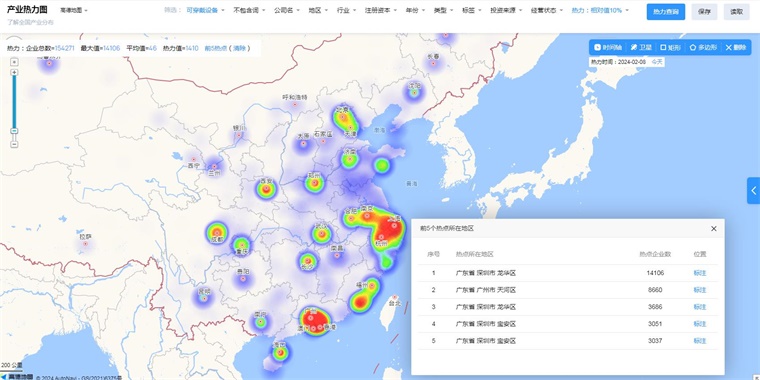Open the 行业 filter dropdown

click(347, 10)
